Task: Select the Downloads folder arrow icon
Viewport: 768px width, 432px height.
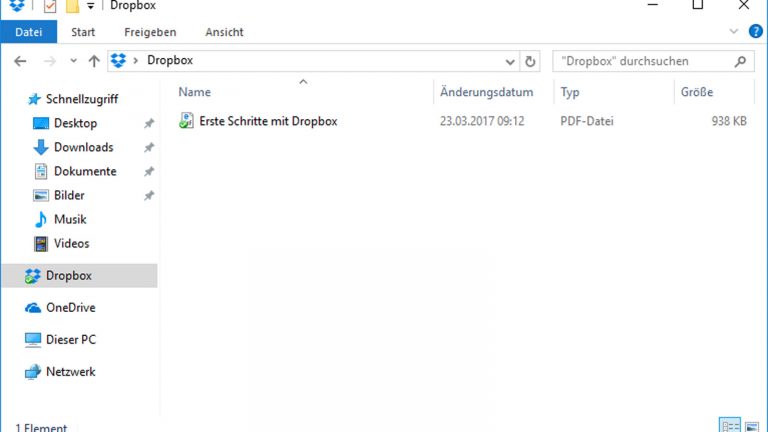Action: [x=41, y=147]
